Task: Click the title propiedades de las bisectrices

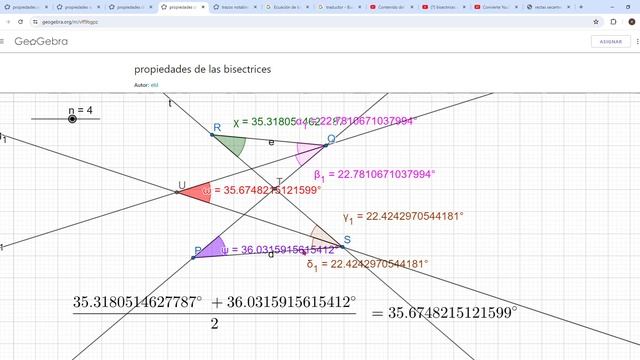Action: [202, 69]
